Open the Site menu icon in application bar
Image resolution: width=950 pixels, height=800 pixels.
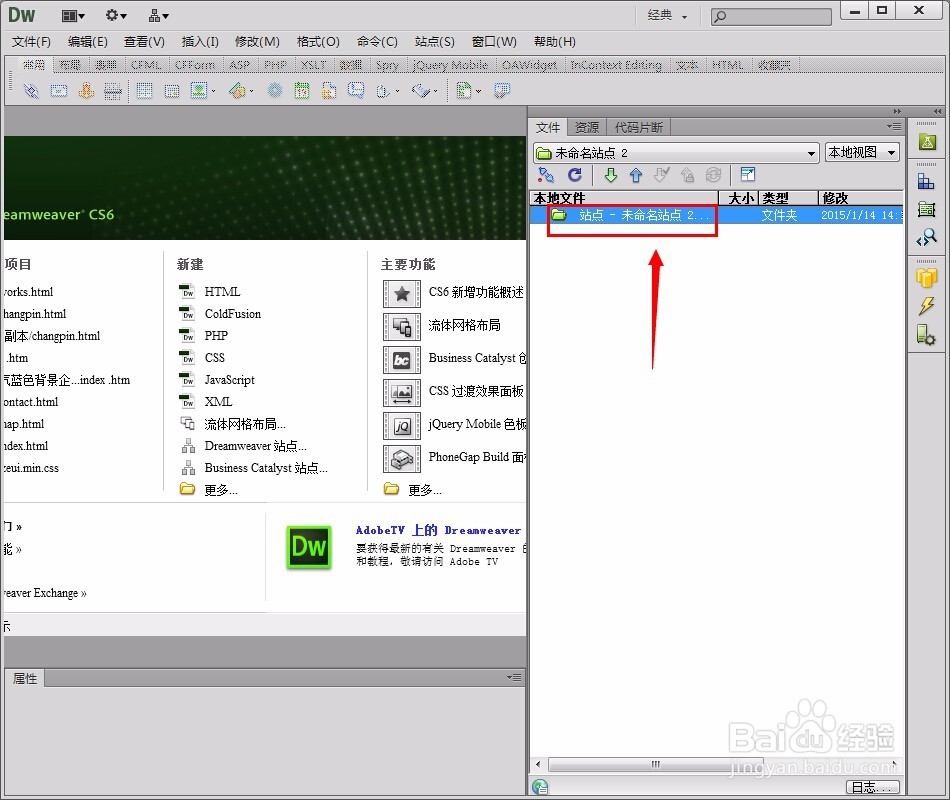(x=159, y=16)
